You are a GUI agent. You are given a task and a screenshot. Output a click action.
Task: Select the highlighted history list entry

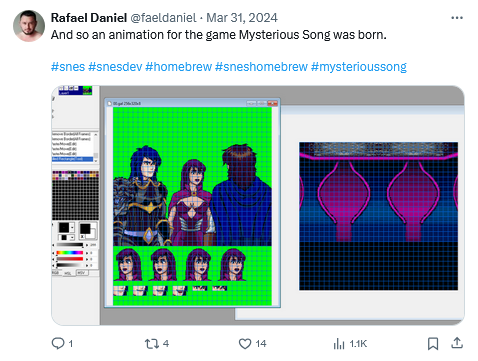[72, 159]
